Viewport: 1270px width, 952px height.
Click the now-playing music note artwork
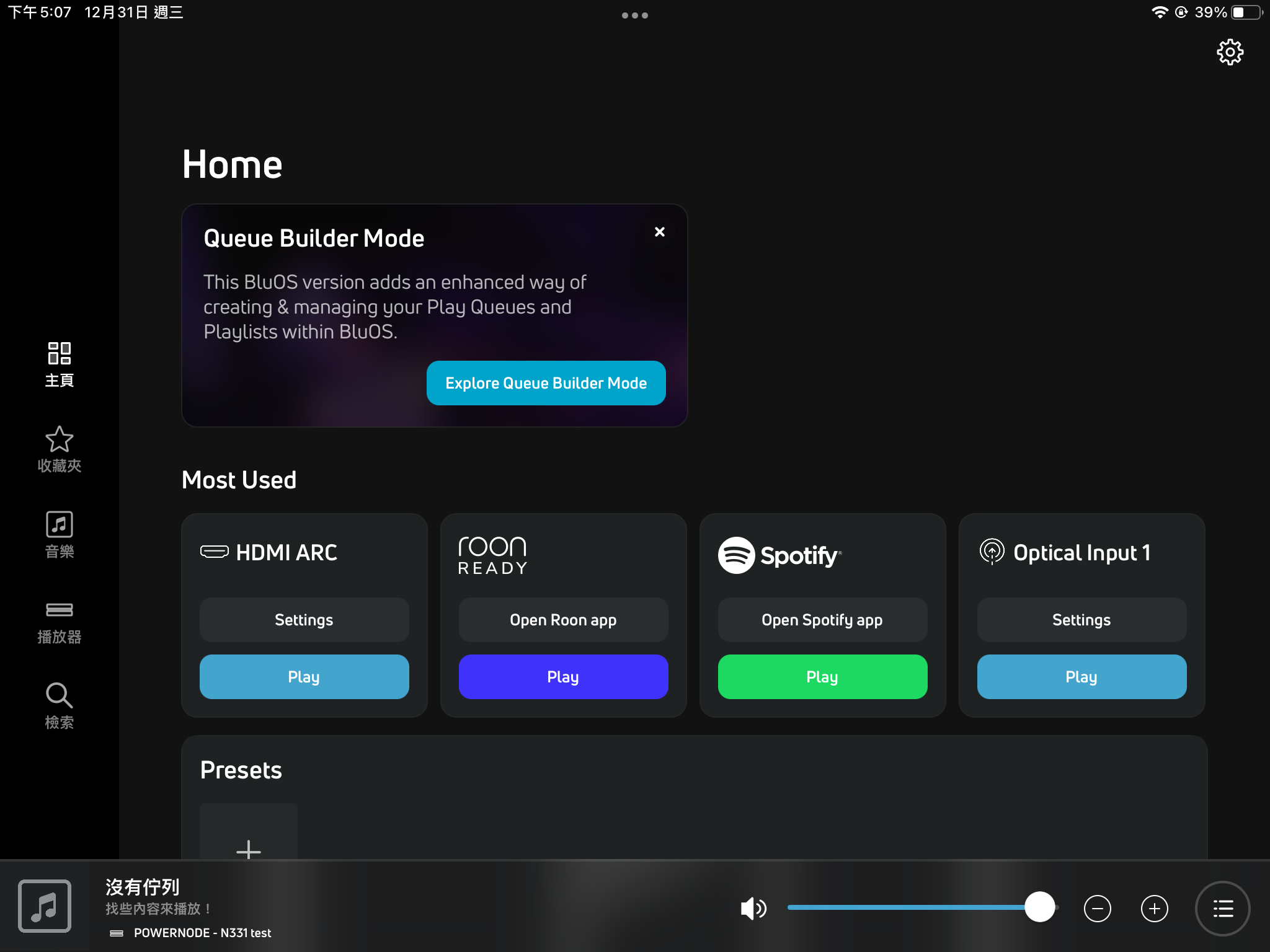click(x=45, y=906)
